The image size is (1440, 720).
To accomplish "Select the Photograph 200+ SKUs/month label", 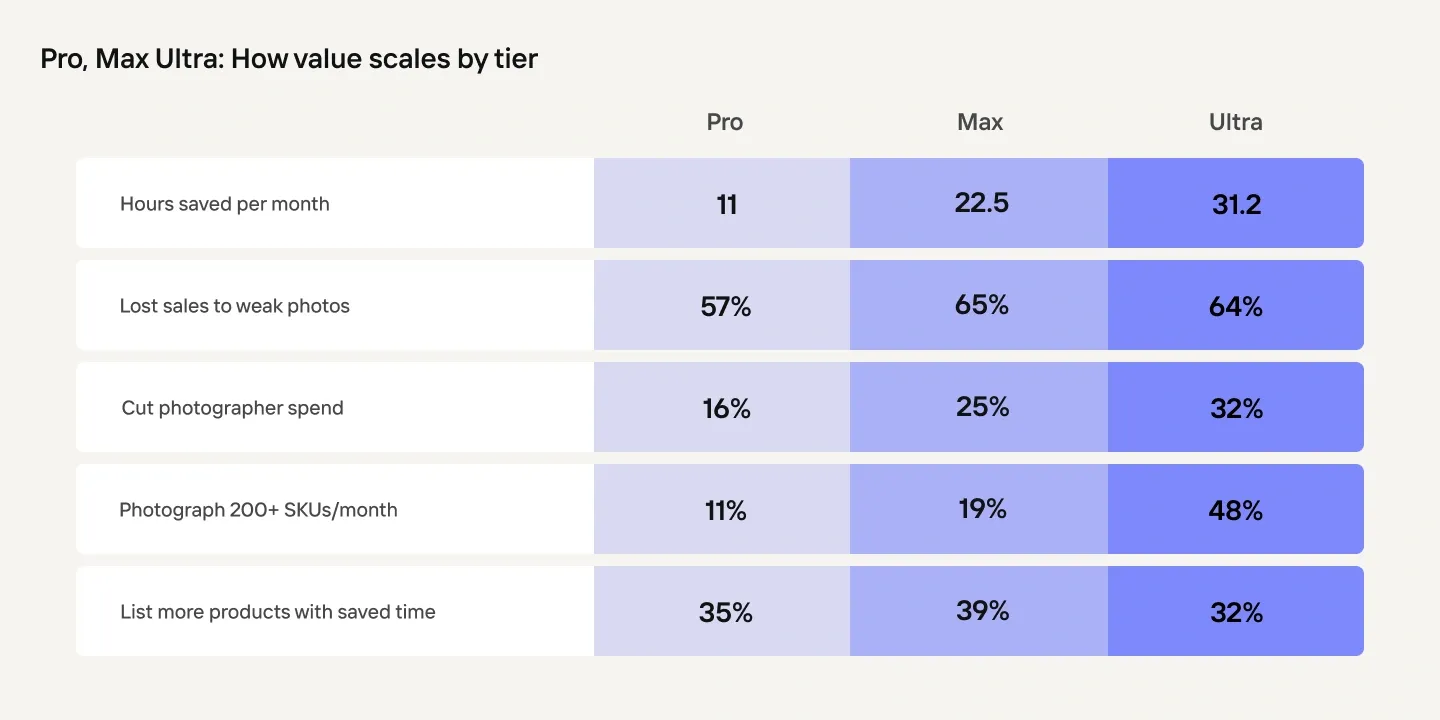I will point(259,510).
